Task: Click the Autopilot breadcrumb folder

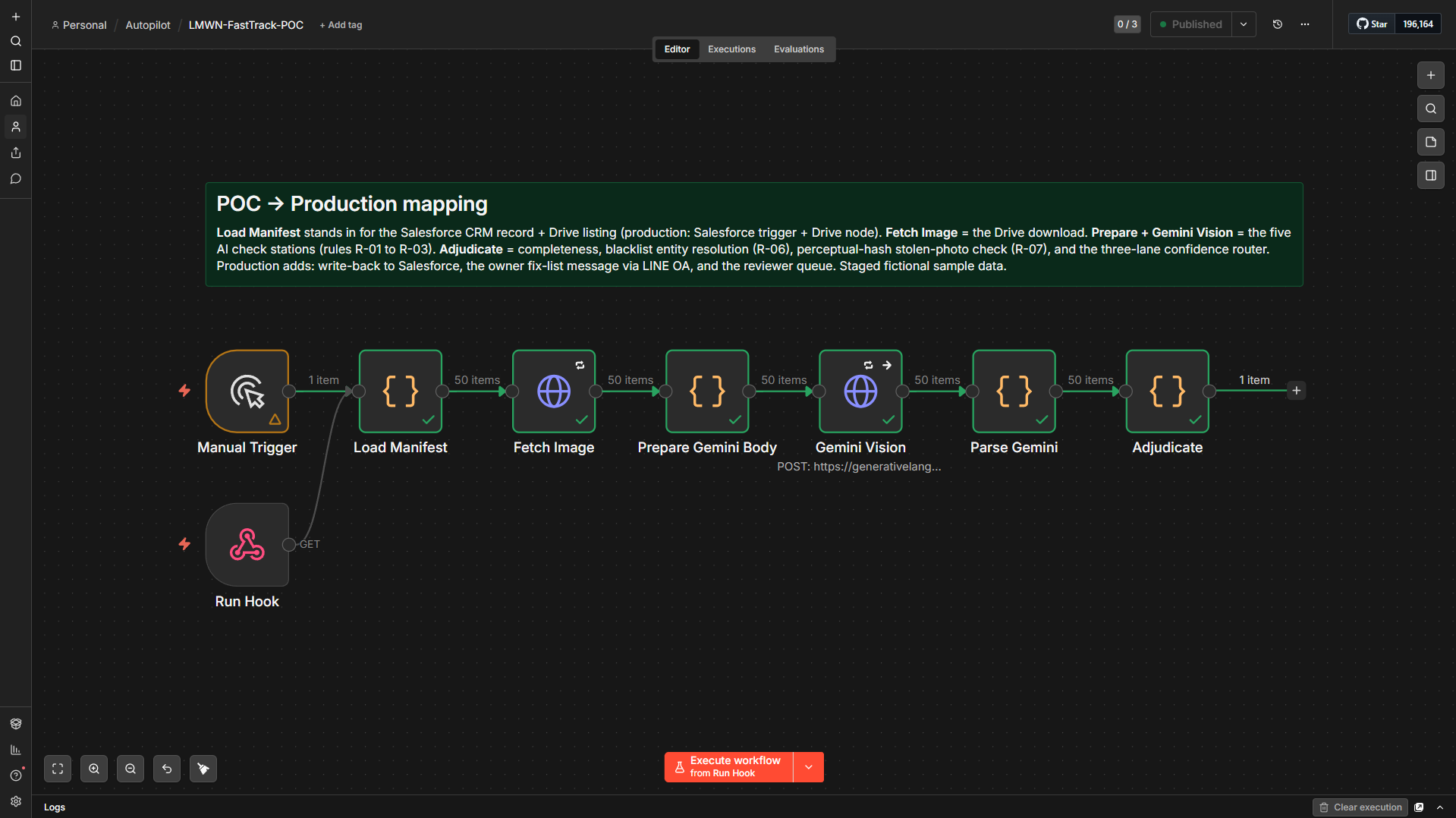Action: tap(148, 25)
